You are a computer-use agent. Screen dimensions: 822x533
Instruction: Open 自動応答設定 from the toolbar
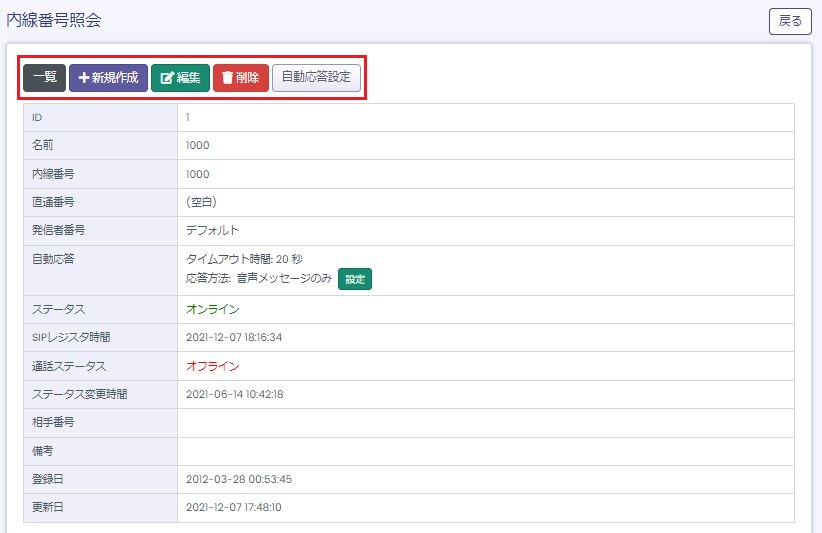tap(316, 78)
